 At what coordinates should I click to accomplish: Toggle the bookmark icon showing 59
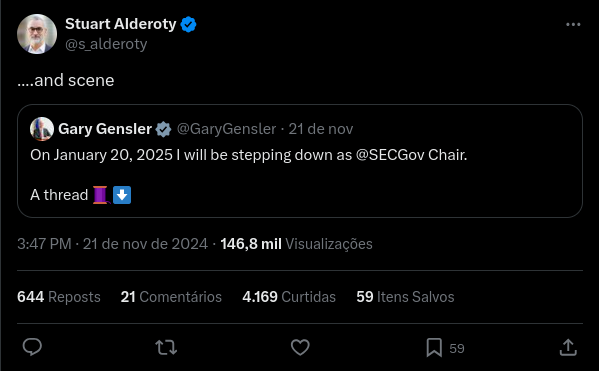pyautogui.click(x=434, y=348)
